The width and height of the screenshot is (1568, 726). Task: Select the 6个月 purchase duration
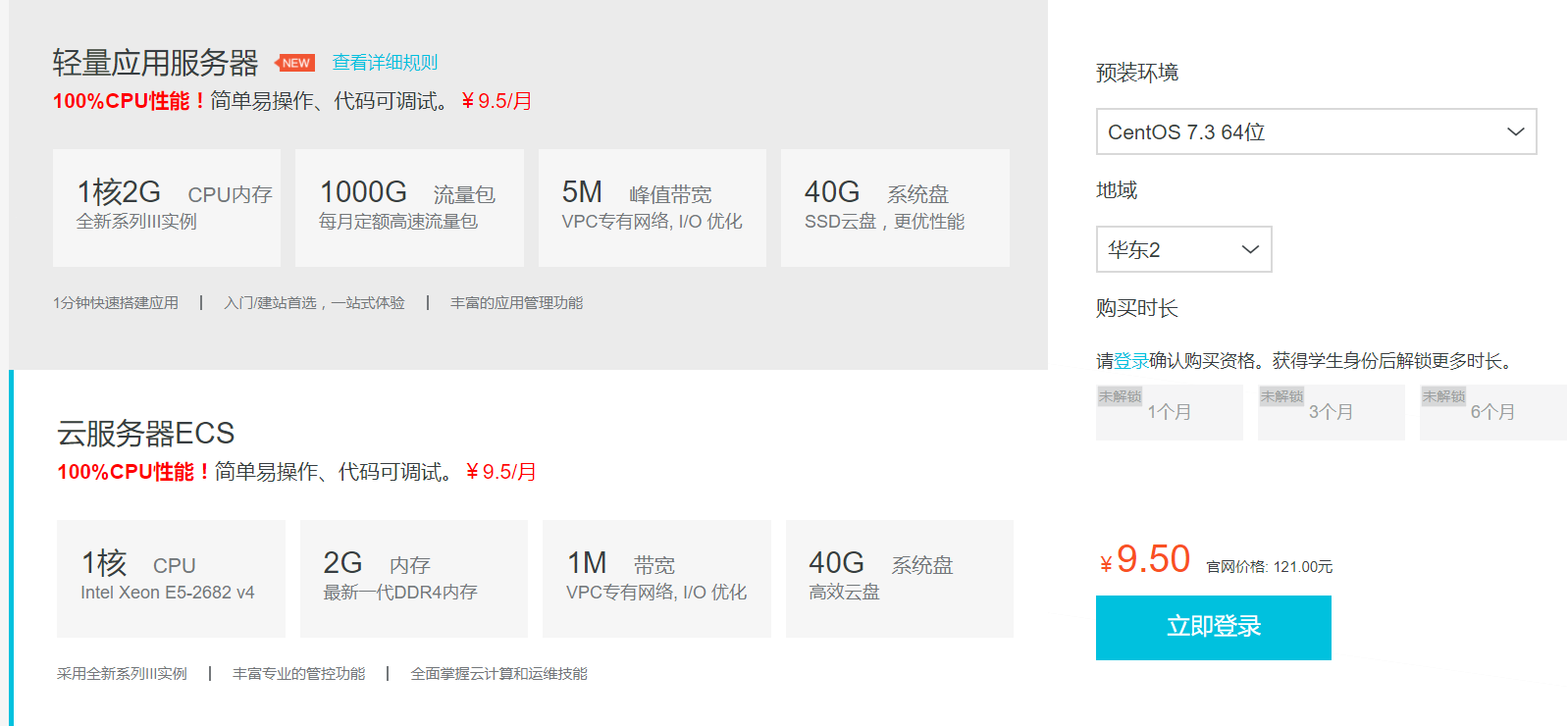1492,412
